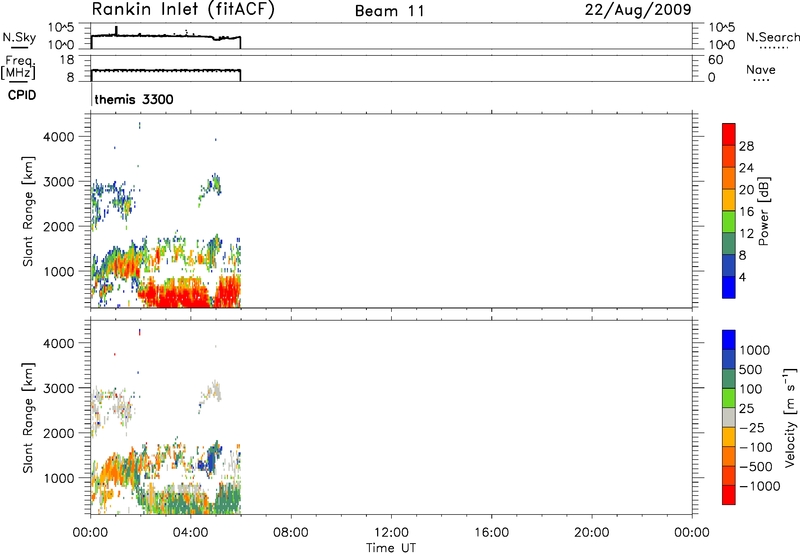800x554 pixels.
Task: Click the 'N.Sky' legend label
Action: point(19,37)
